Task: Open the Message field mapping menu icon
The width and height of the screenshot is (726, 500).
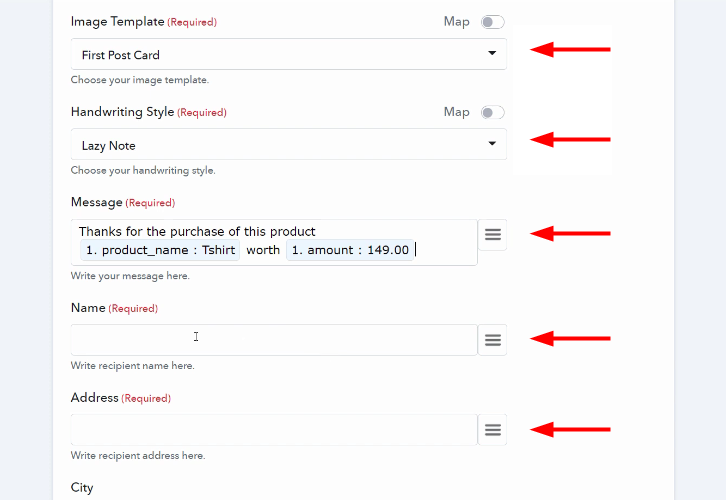Action: [x=492, y=235]
